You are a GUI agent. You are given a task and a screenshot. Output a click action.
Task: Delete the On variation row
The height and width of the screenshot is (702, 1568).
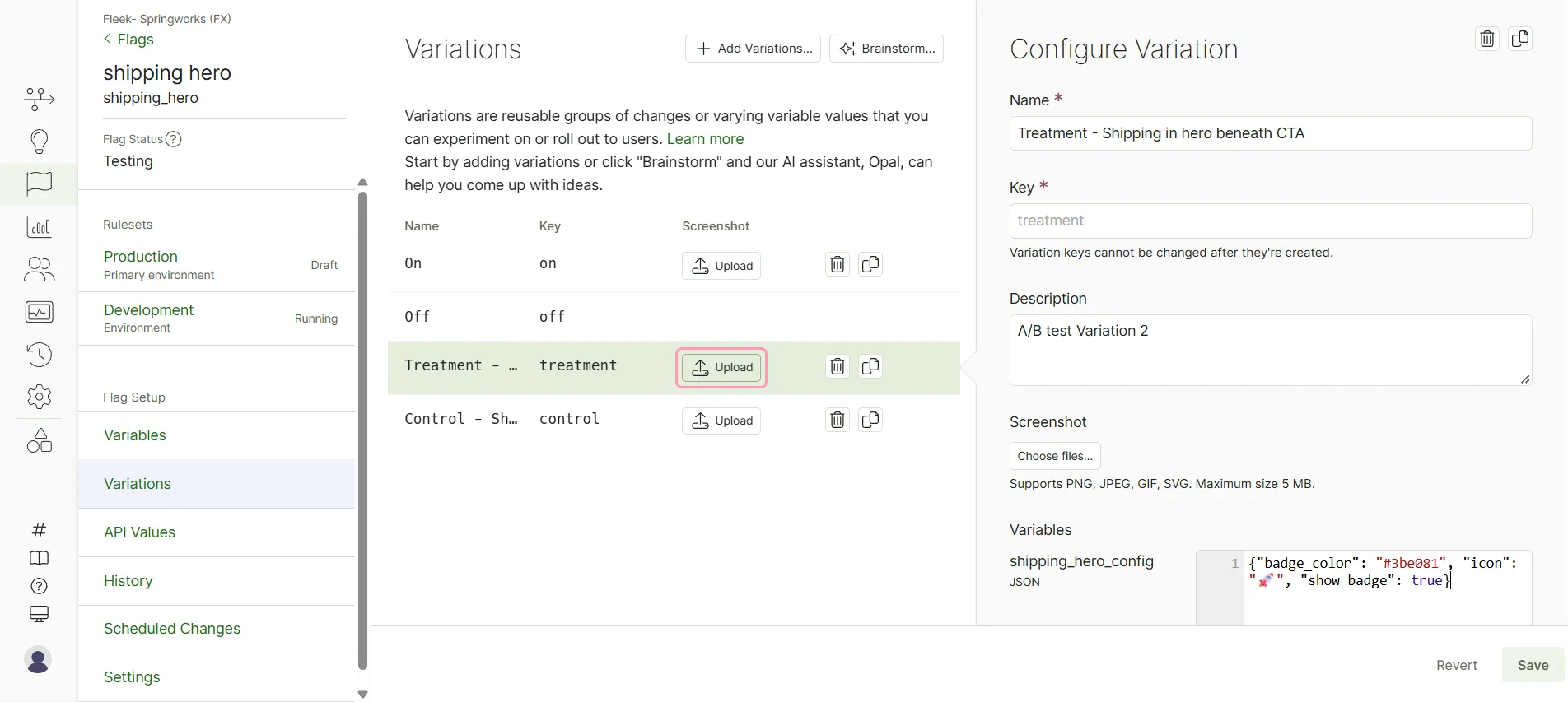click(x=838, y=264)
